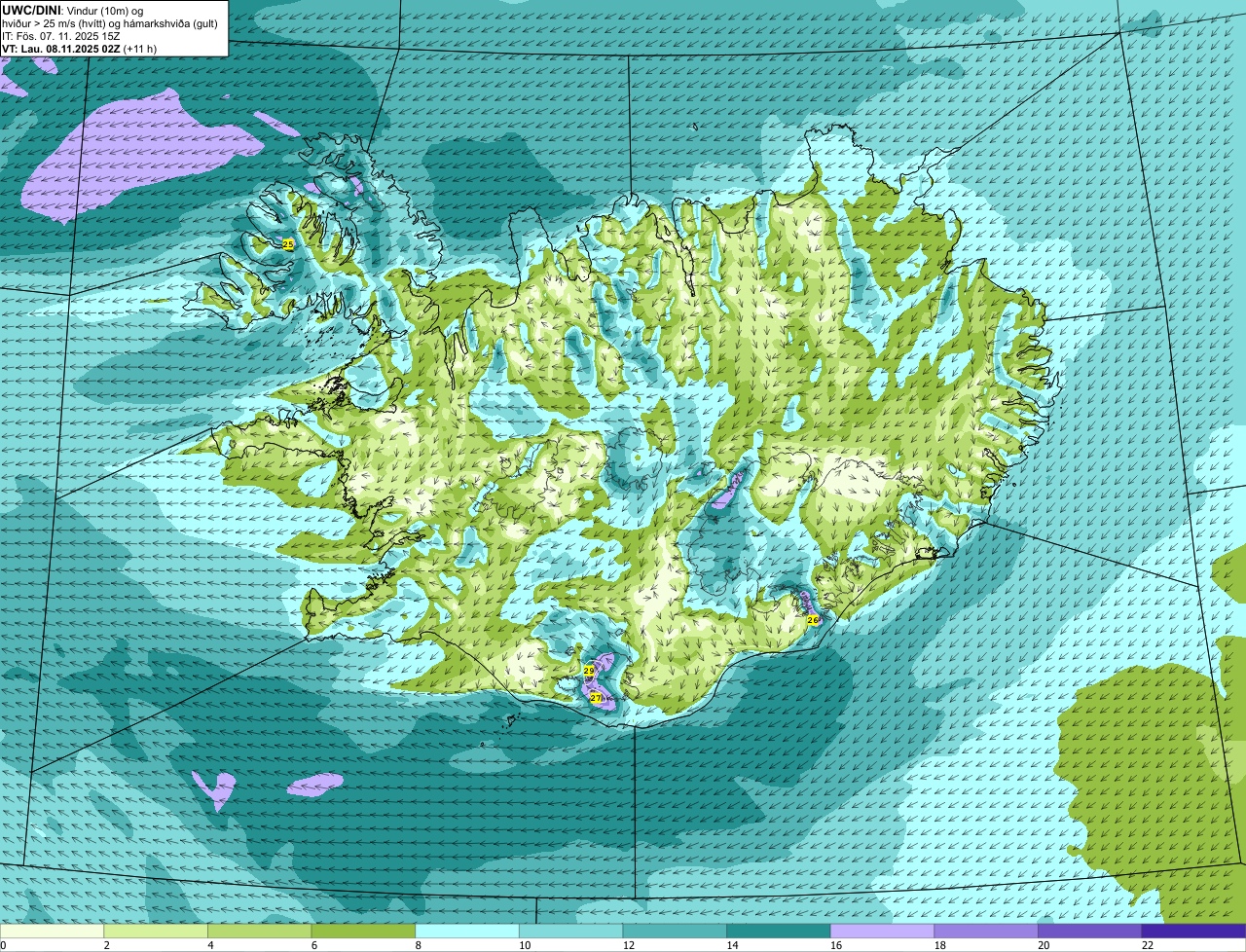1246x952 pixels.
Task: Click the legend scale number 20
Action: (x=1044, y=945)
